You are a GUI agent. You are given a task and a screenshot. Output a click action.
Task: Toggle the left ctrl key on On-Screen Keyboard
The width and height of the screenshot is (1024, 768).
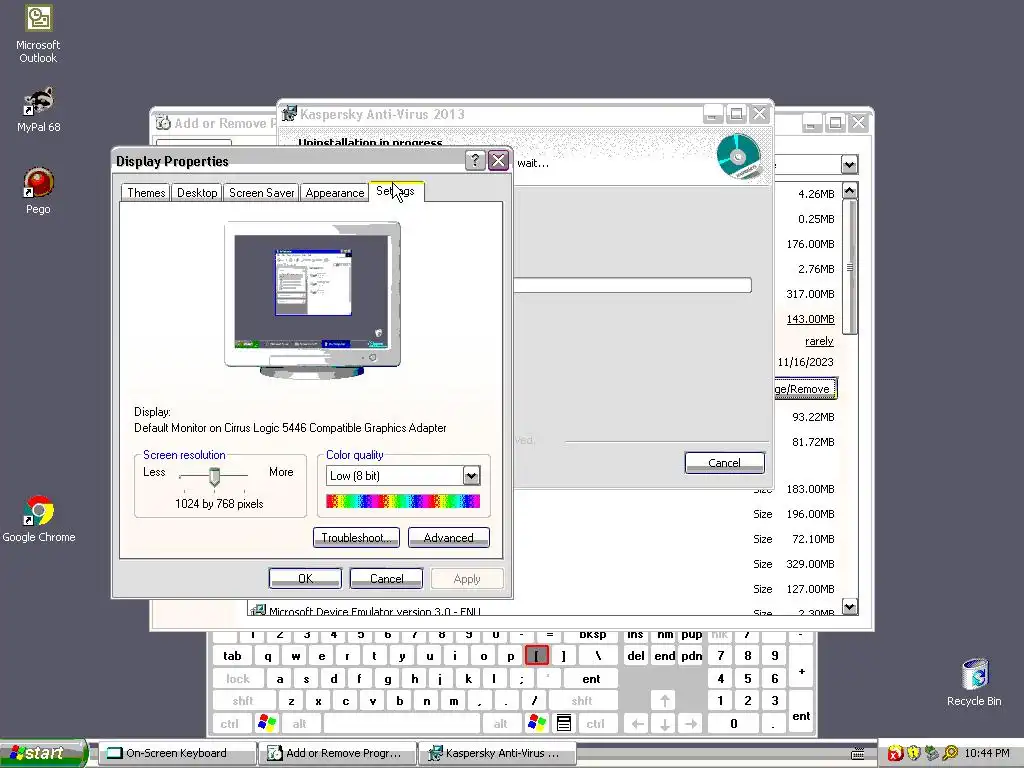coord(229,724)
